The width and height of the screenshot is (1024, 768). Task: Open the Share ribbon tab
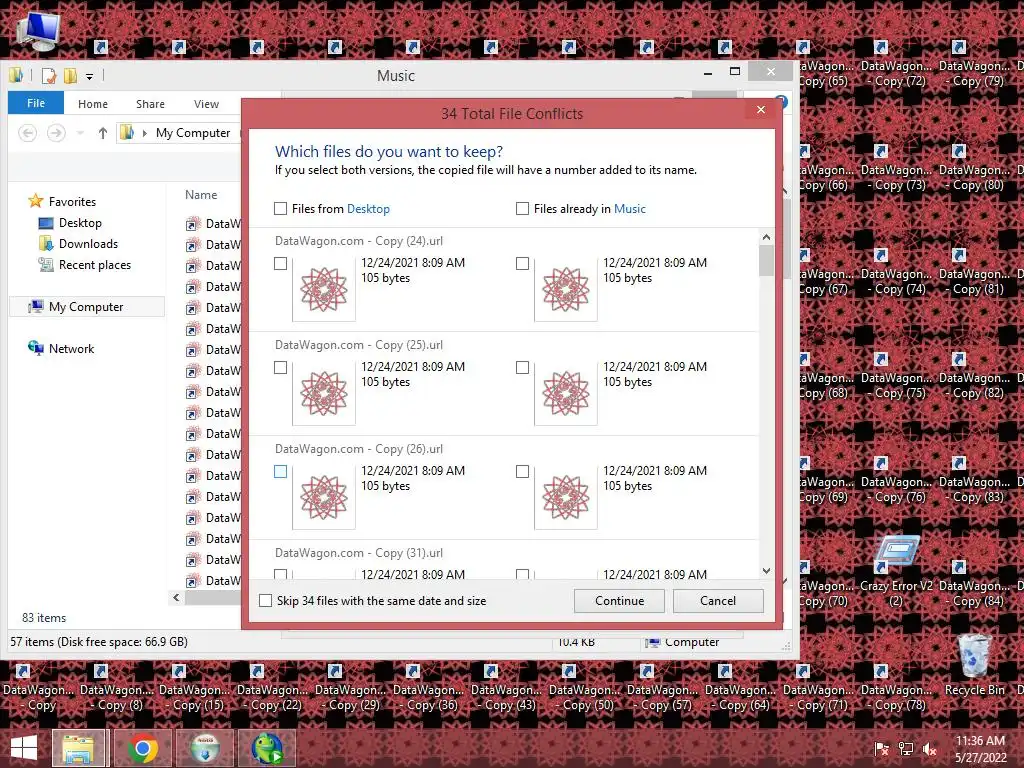150,104
